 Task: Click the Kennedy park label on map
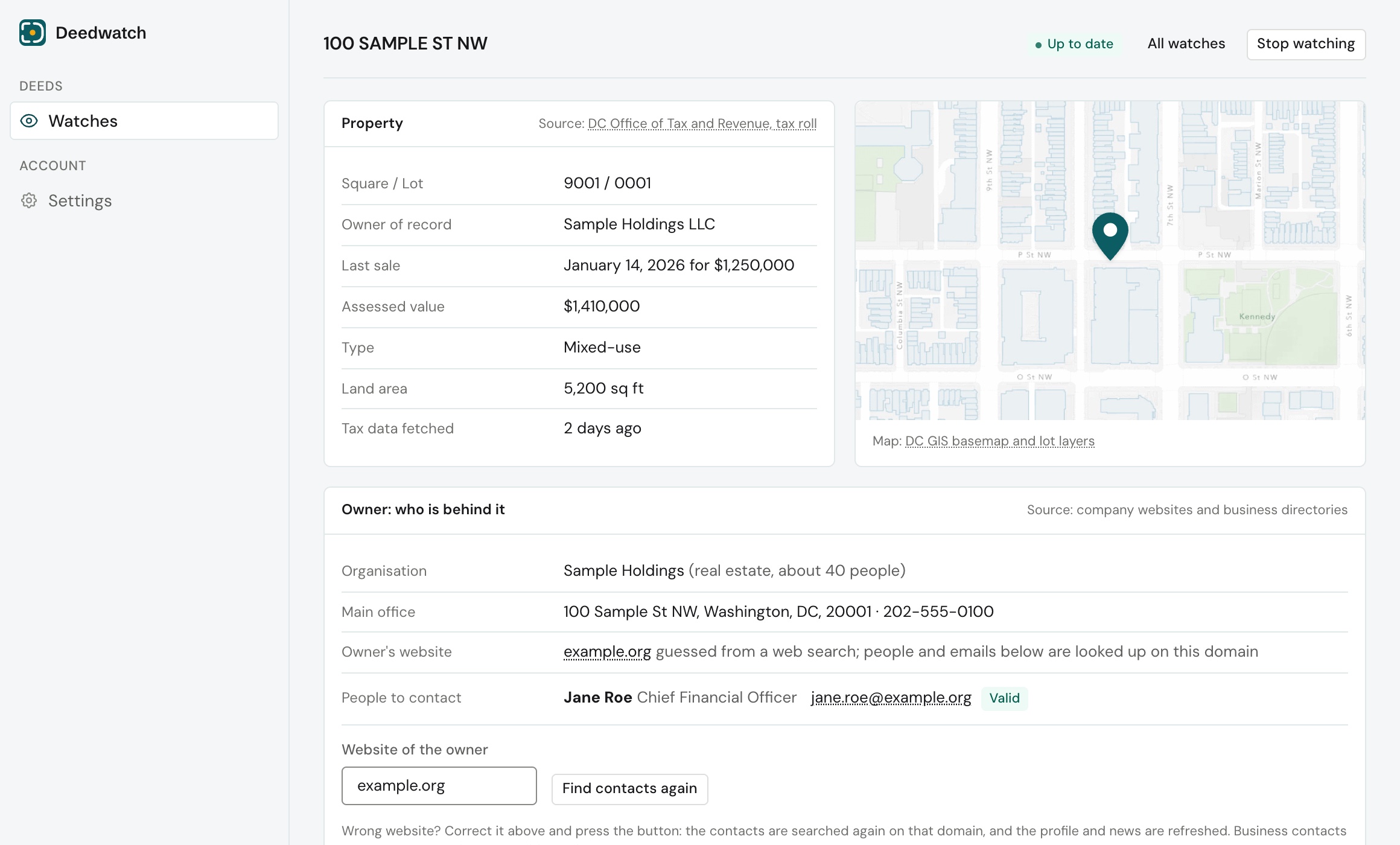coord(1257,316)
